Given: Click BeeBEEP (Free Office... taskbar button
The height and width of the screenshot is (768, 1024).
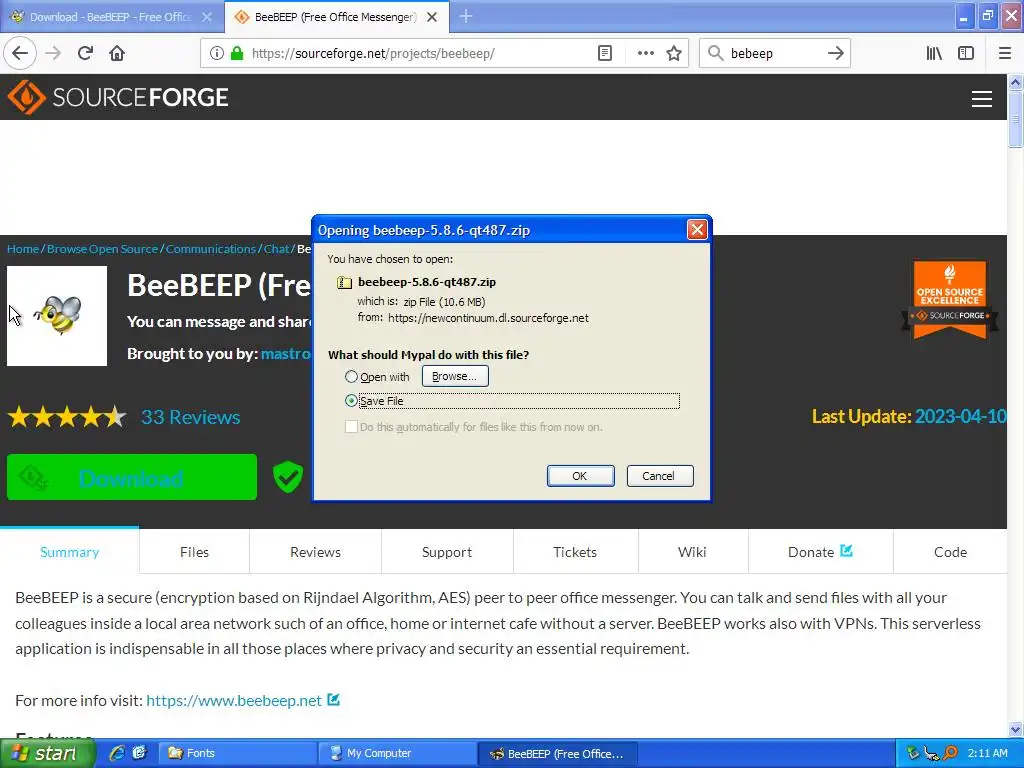Looking at the screenshot, I should (x=560, y=753).
